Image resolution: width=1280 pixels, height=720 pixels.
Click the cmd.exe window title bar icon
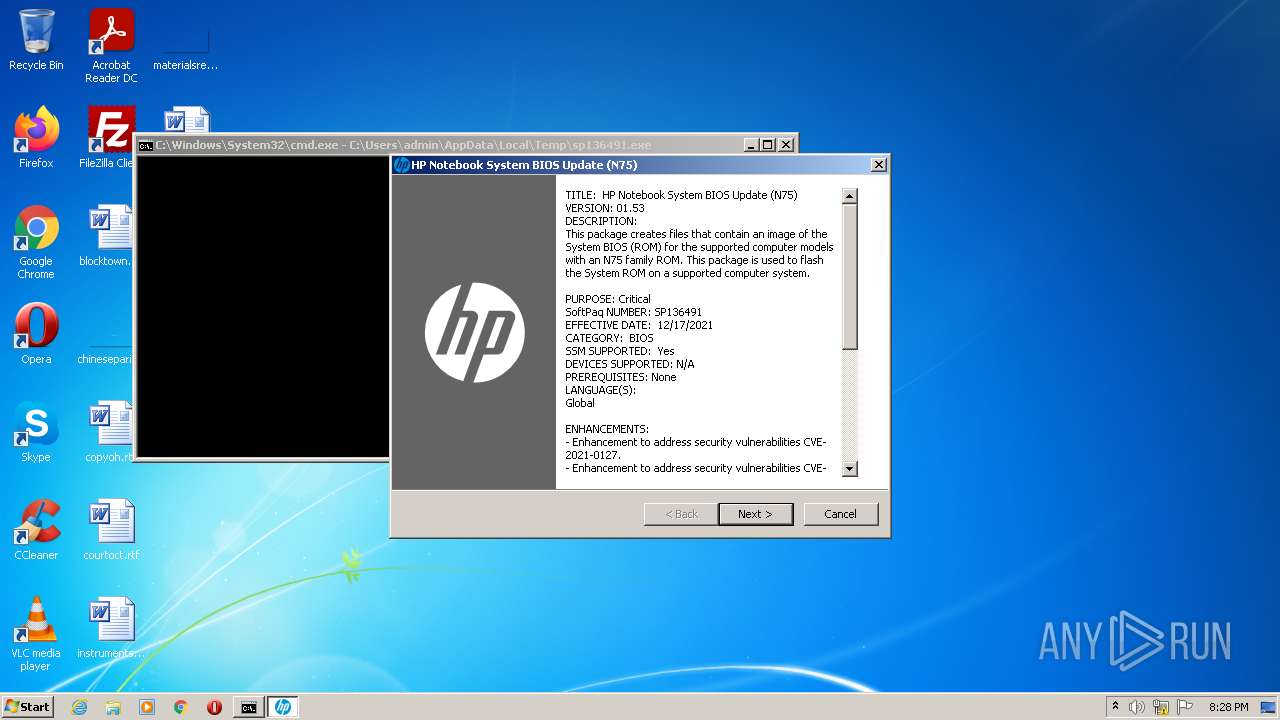(x=146, y=145)
